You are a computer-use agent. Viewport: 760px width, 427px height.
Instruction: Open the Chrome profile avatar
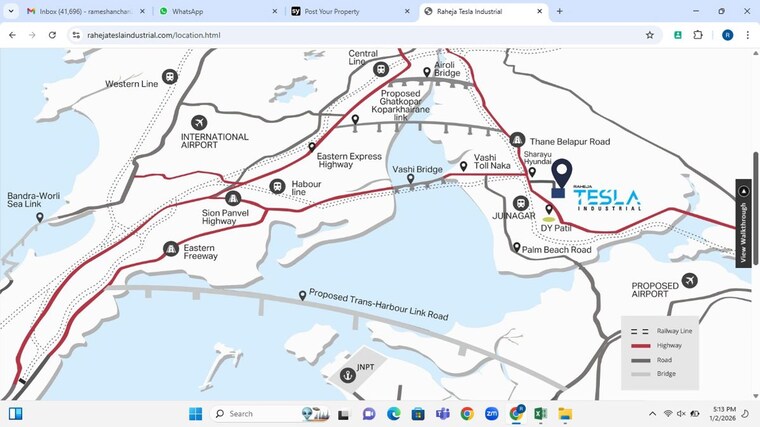(x=728, y=35)
